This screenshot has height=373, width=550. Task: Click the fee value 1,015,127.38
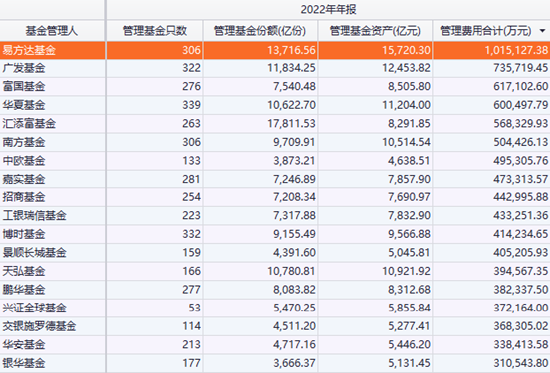point(516,50)
